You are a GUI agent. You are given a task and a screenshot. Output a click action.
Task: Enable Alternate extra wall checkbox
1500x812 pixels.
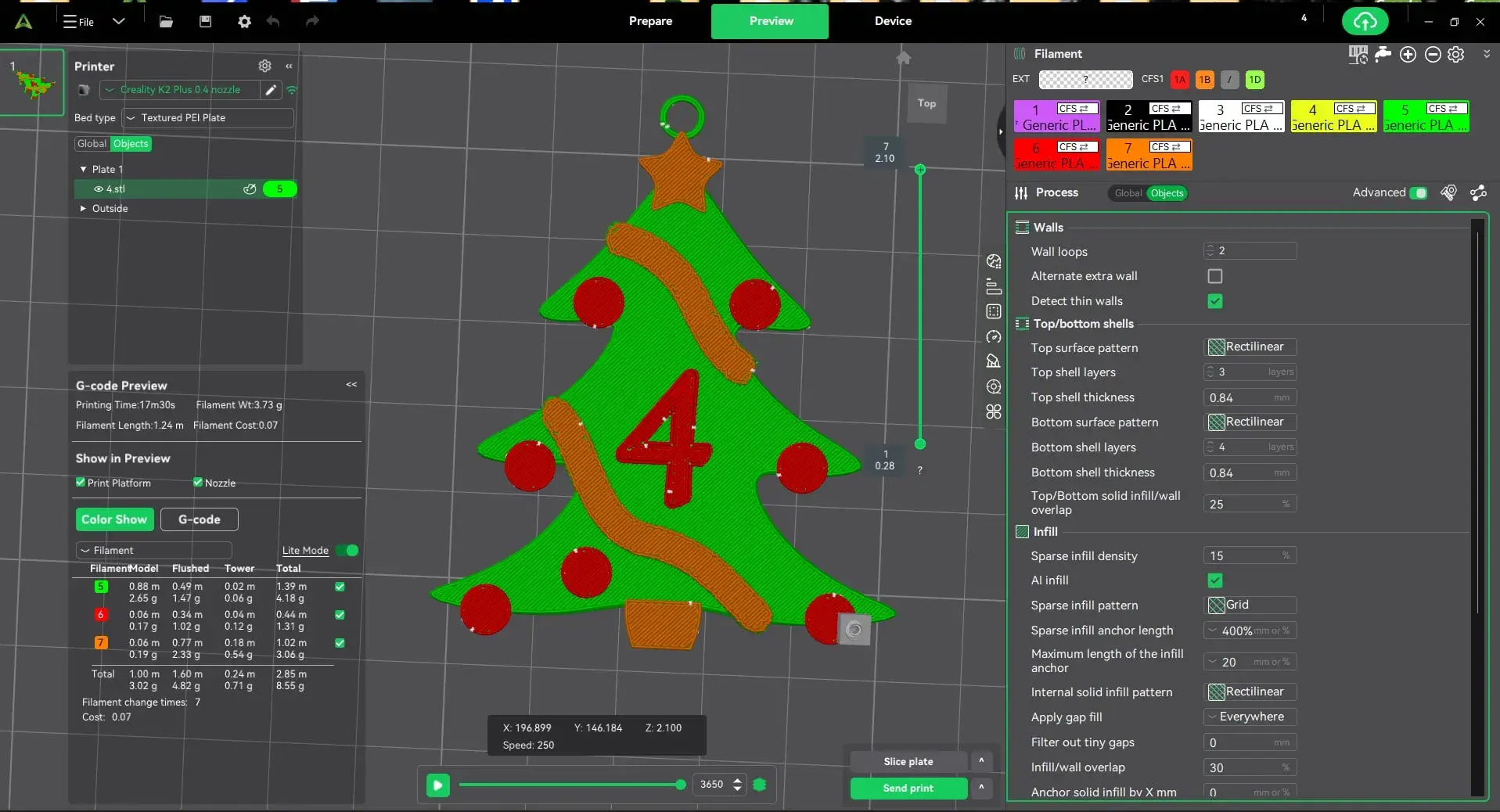[1214, 276]
